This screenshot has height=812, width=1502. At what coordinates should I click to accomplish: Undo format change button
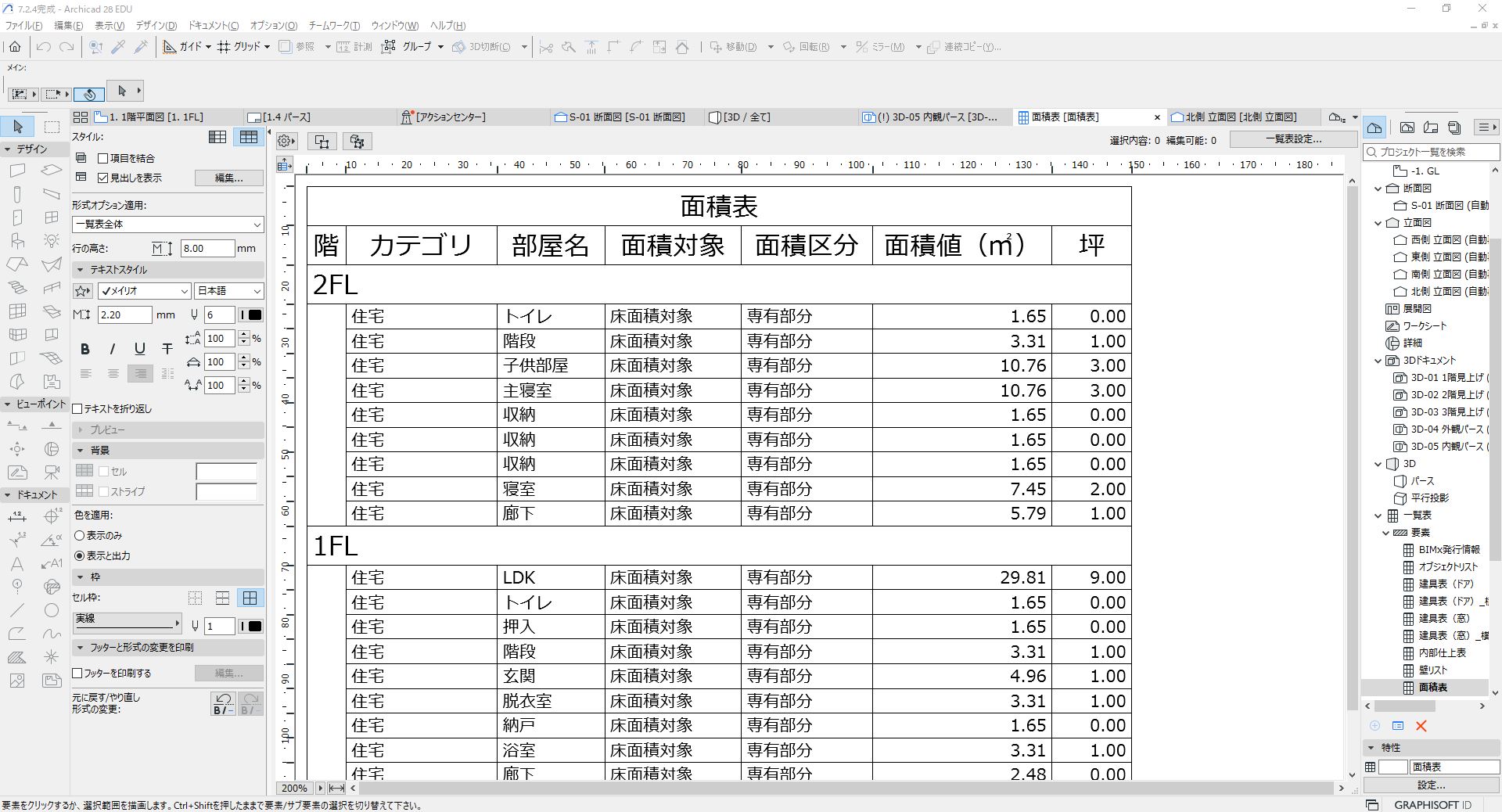point(224,703)
